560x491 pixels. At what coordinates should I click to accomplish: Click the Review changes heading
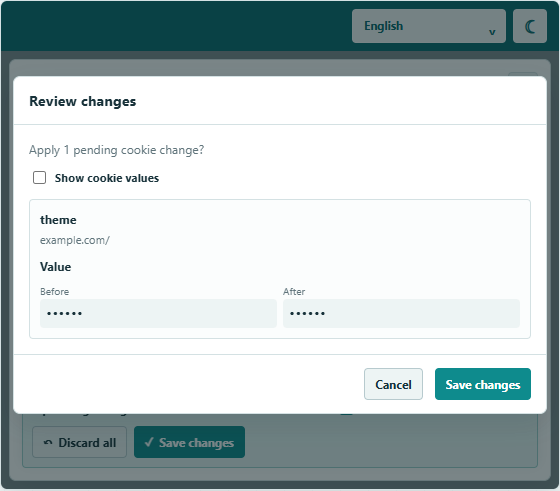point(82,101)
